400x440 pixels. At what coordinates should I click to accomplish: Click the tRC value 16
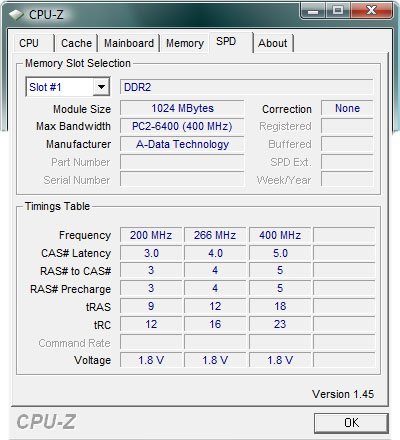(215, 324)
